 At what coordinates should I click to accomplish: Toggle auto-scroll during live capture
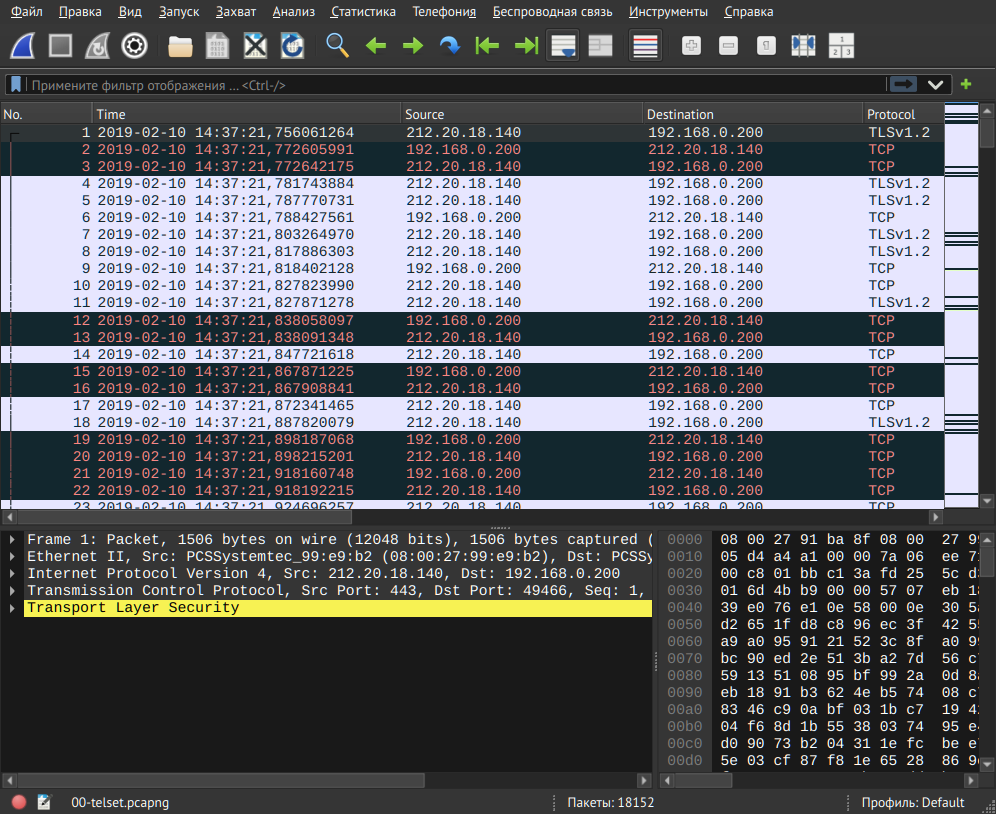click(563, 46)
